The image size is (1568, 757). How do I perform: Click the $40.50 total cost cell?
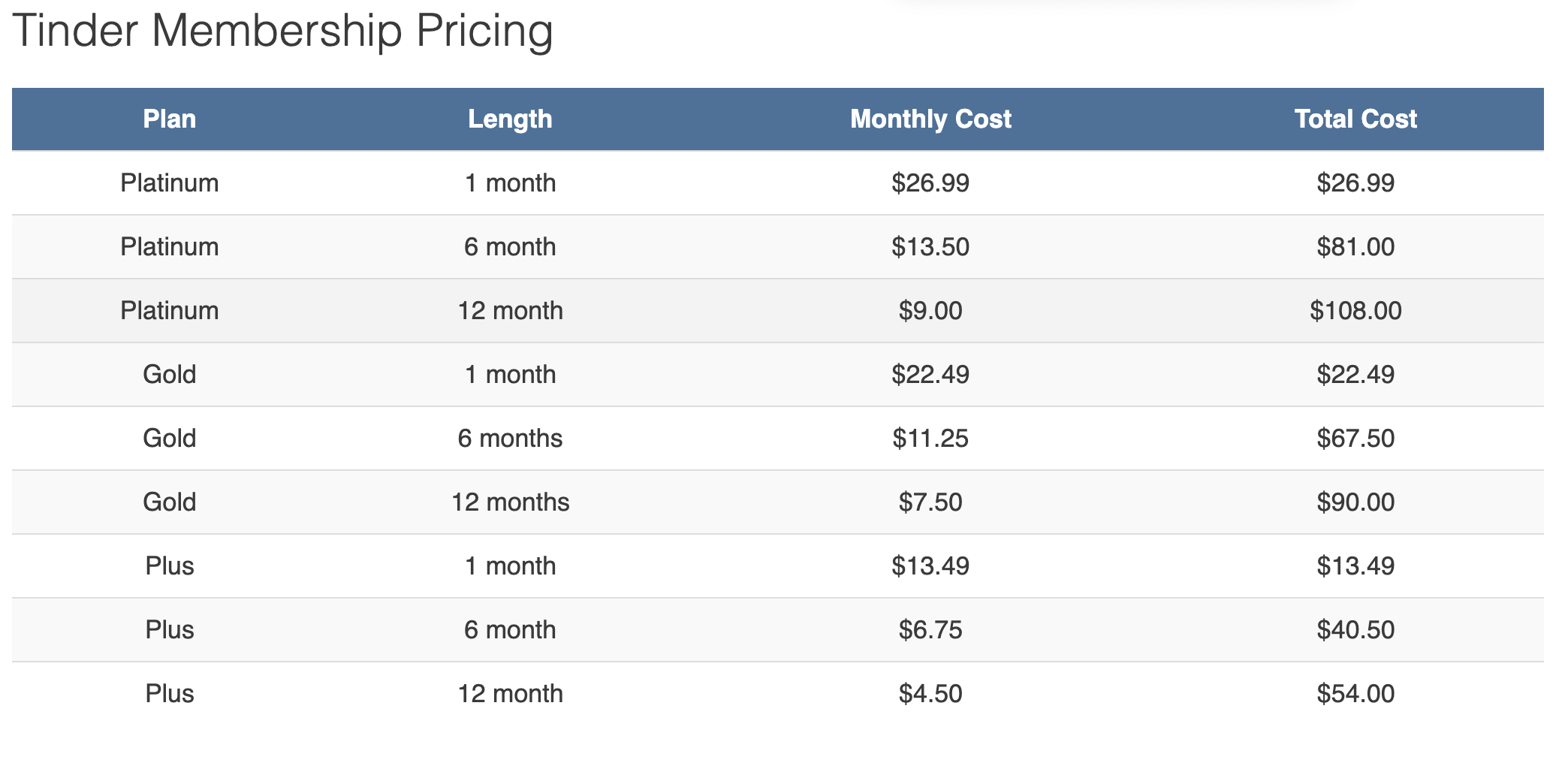click(x=1355, y=630)
